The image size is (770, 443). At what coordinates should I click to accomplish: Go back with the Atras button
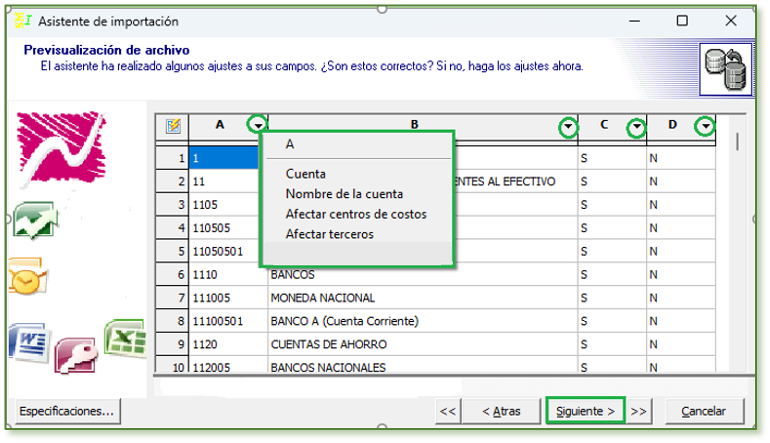click(500, 411)
